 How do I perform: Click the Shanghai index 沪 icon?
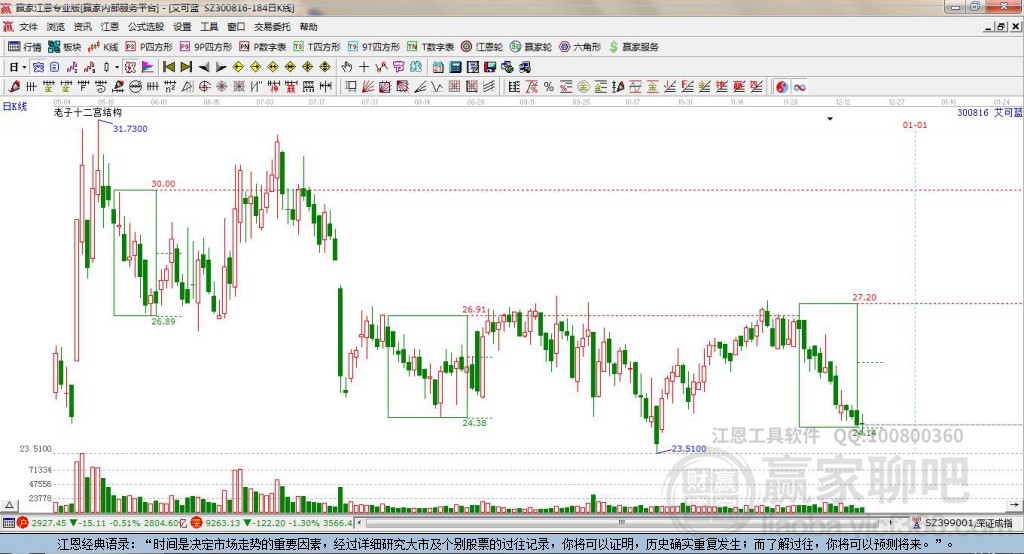pyautogui.click(x=23, y=523)
